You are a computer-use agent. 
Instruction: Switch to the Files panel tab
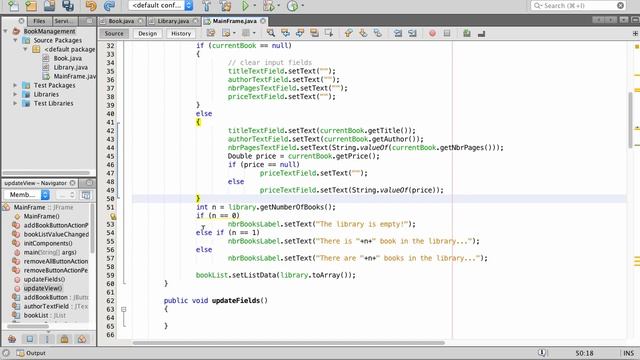point(39,21)
